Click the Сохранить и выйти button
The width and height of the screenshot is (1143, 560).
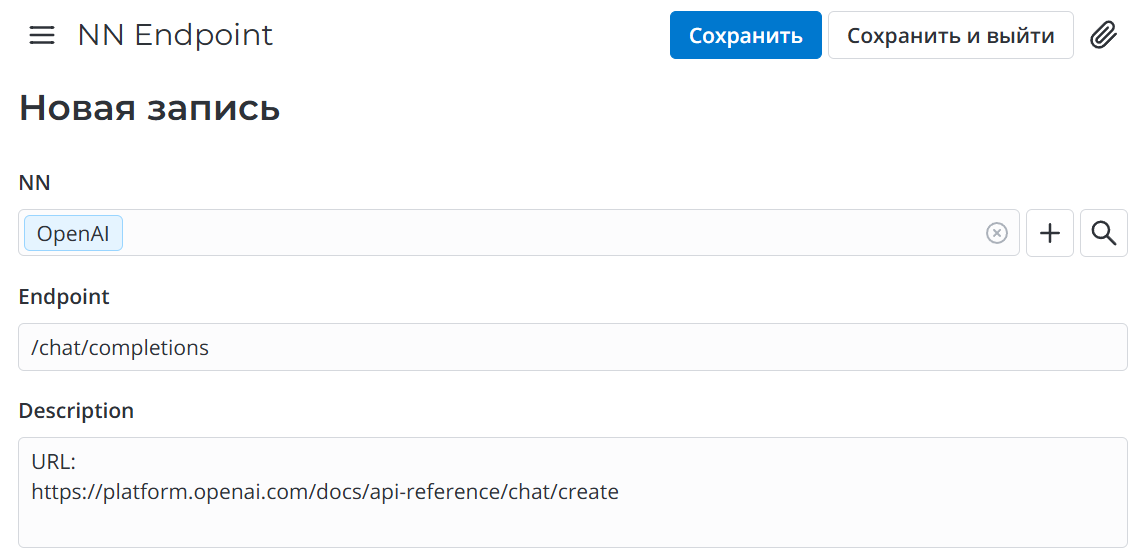tap(951, 35)
